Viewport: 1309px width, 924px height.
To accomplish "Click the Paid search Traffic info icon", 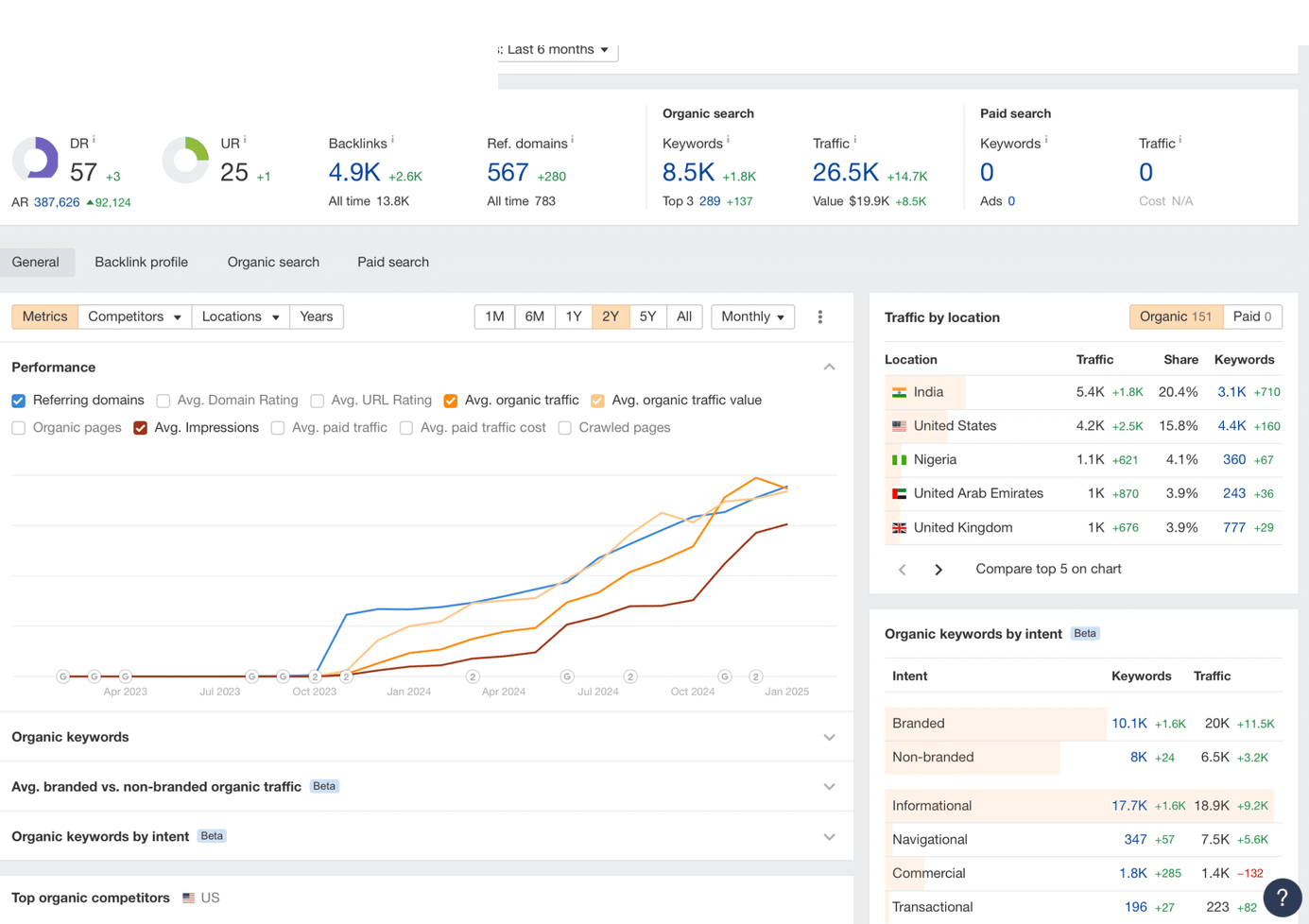I will point(1180,140).
